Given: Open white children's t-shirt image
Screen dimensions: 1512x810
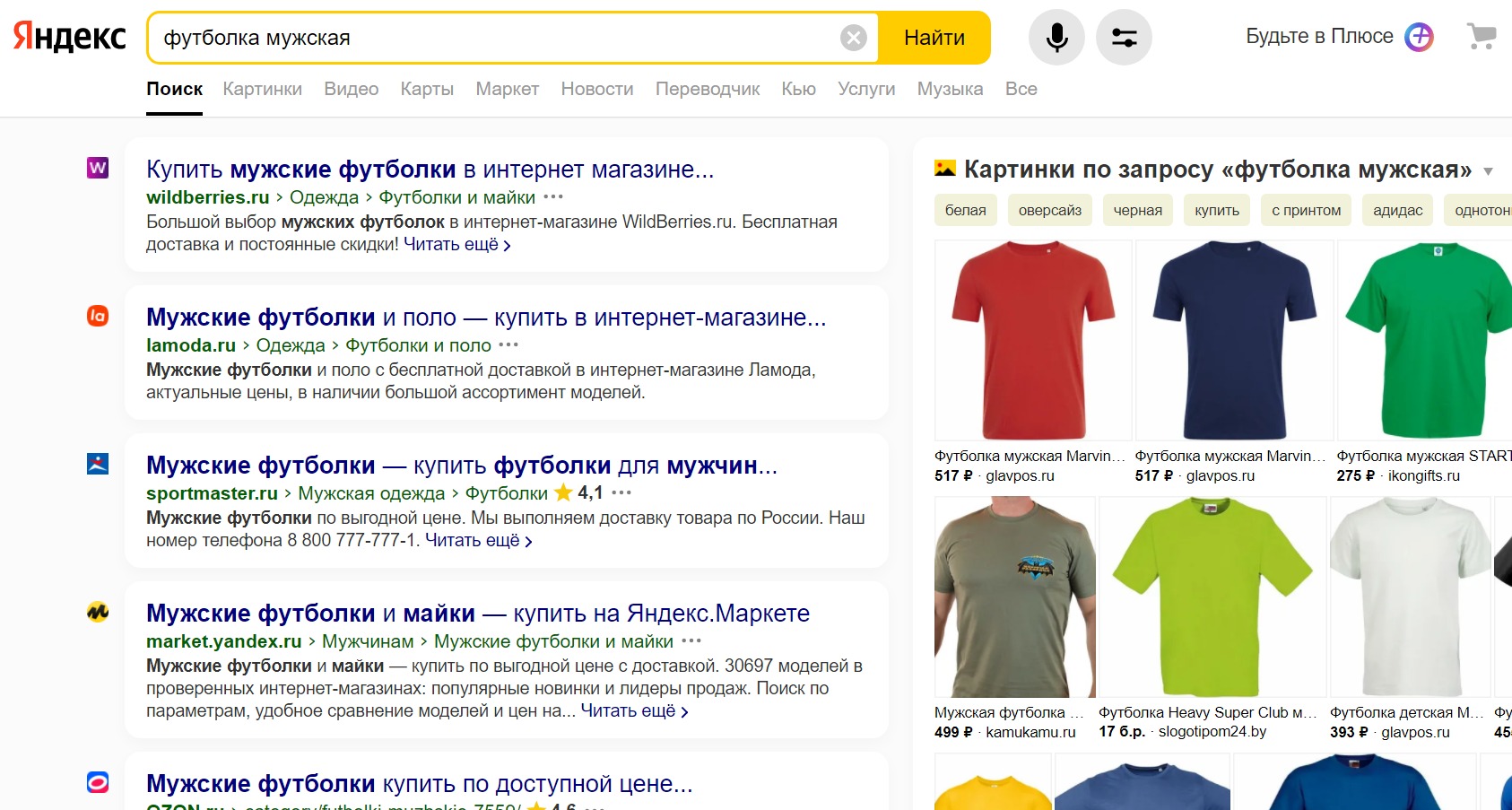Looking at the screenshot, I should [x=1410, y=597].
